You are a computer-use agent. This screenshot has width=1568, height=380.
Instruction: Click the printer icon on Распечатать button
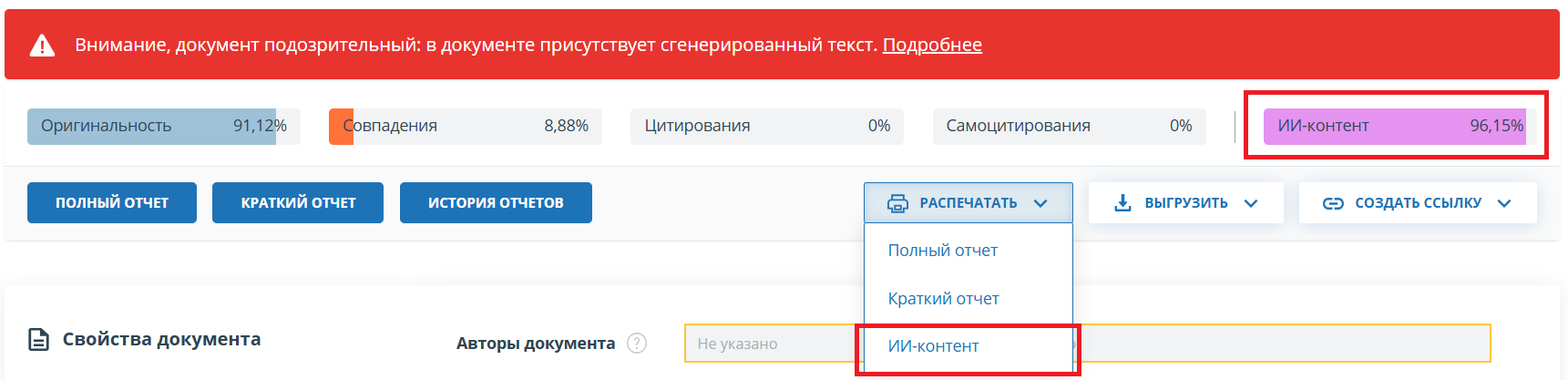pyautogui.click(x=897, y=203)
